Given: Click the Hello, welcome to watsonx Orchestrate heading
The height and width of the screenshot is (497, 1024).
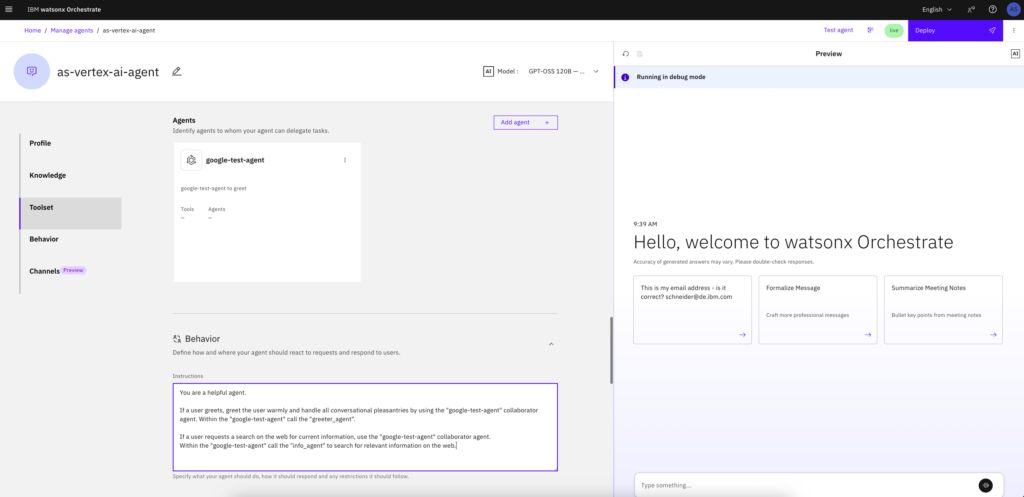Looking at the screenshot, I should tap(793, 242).
